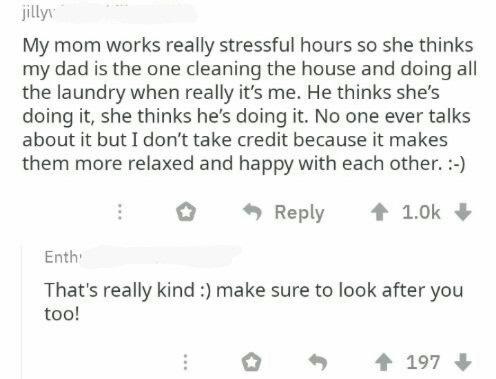Viewport: 496px width, 379px height.
Task: Click the 1.0k vote score
Action: click(421, 212)
